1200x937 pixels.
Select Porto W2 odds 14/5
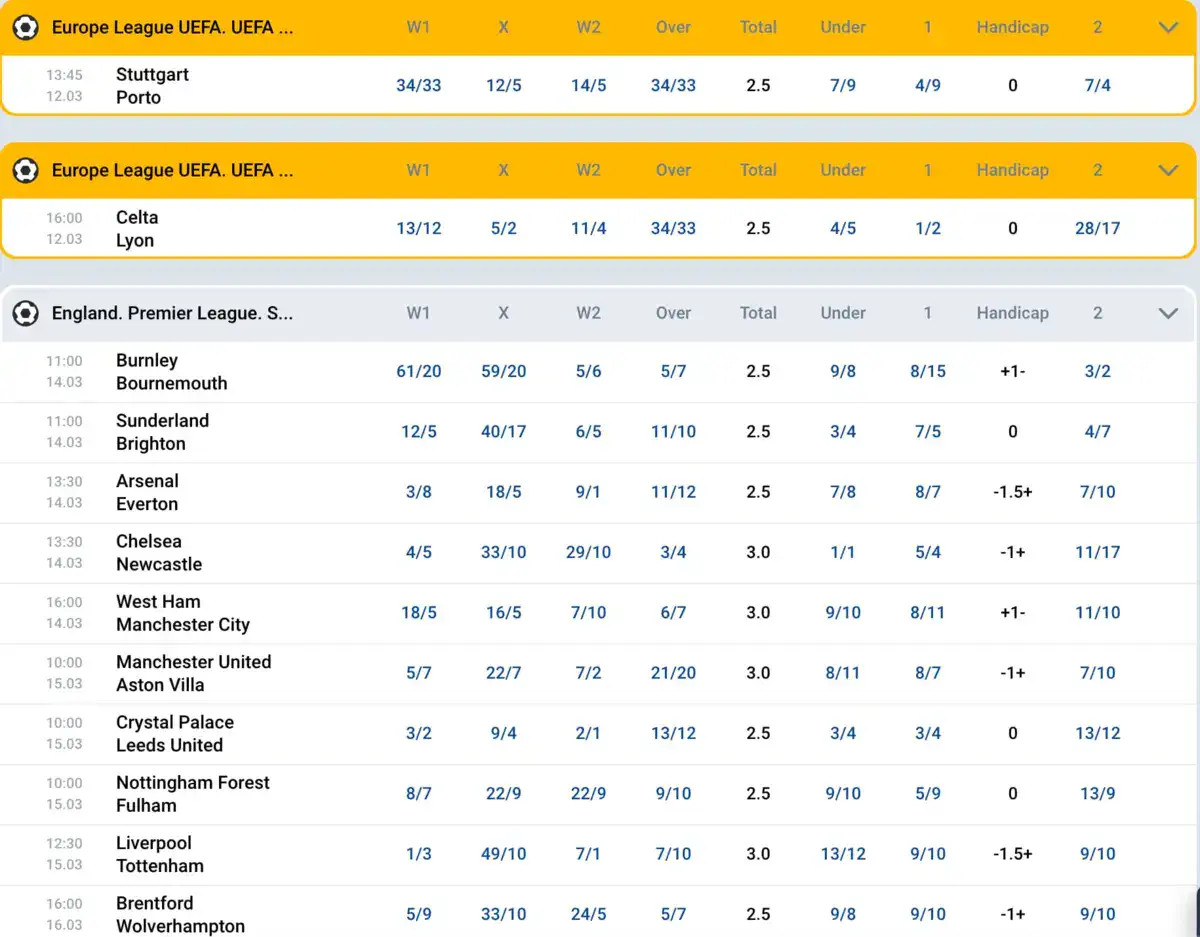pyautogui.click(x=588, y=85)
